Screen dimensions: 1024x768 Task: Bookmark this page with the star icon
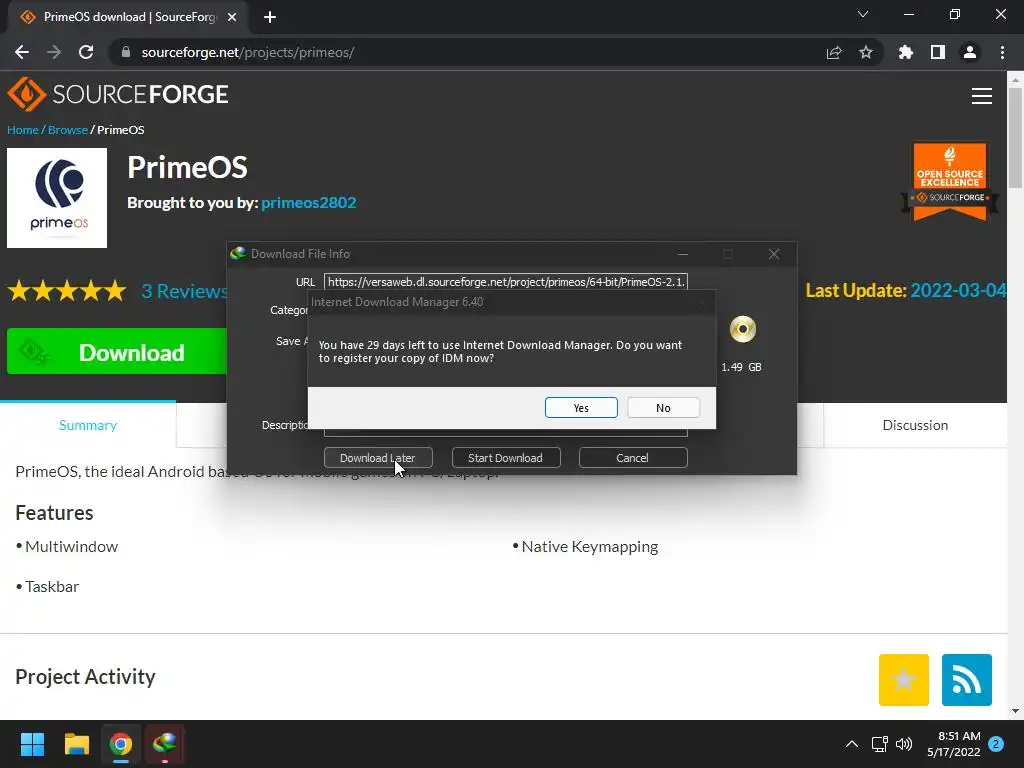866,52
